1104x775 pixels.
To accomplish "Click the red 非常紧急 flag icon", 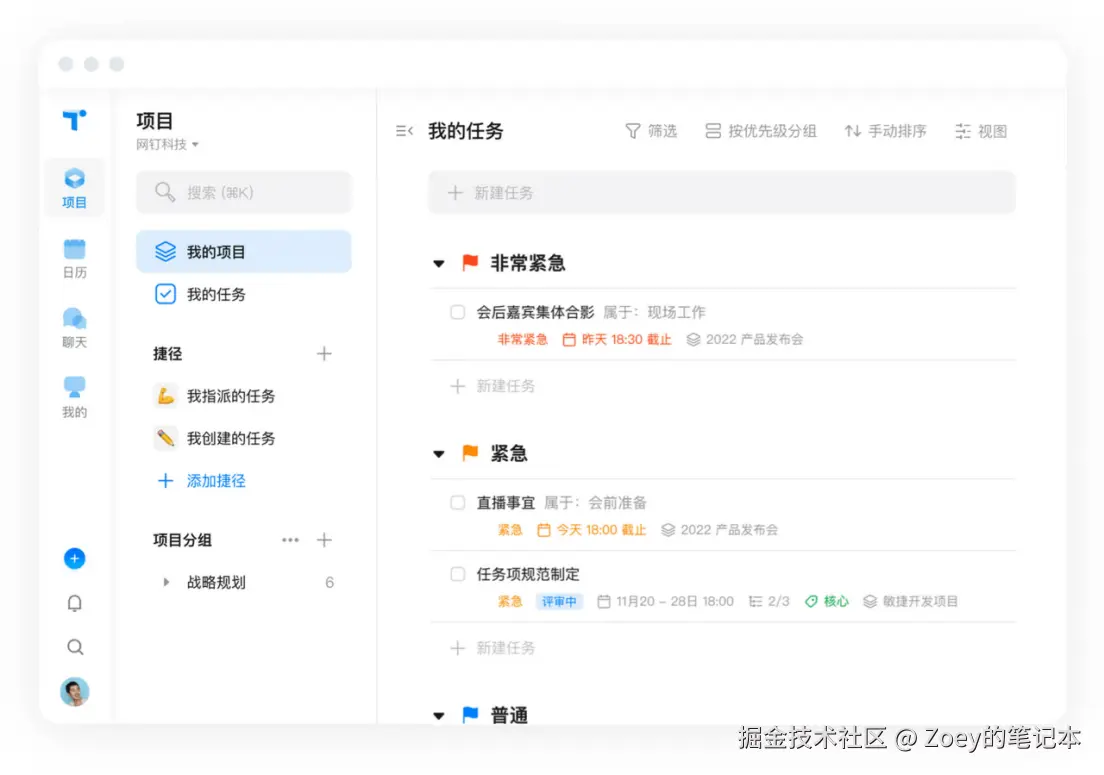I will pyautogui.click(x=470, y=263).
